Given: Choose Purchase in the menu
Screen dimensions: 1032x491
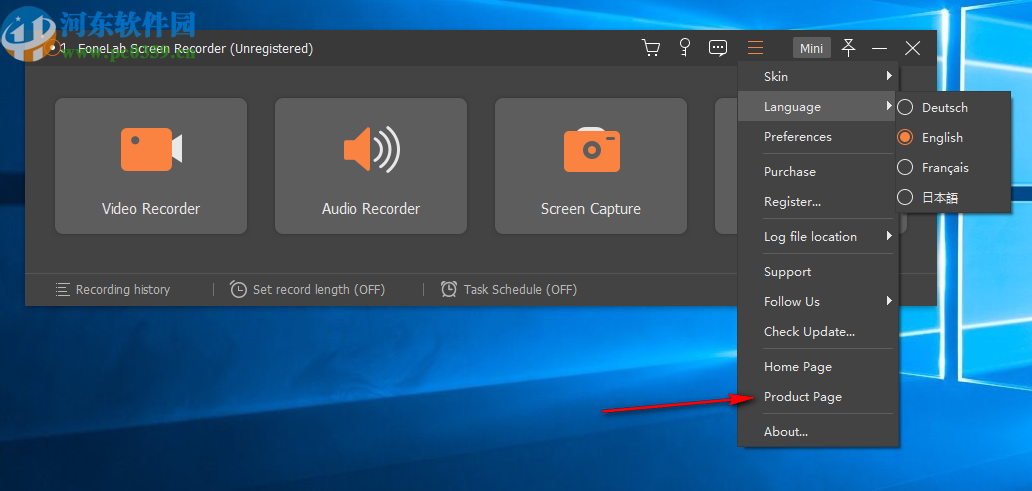Looking at the screenshot, I should pyautogui.click(x=816, y=172).
